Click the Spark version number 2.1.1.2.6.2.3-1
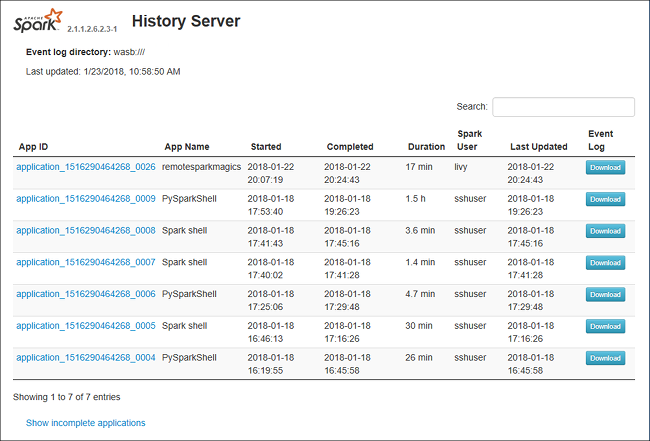This screenshot has height=441, width=650. 92,29
